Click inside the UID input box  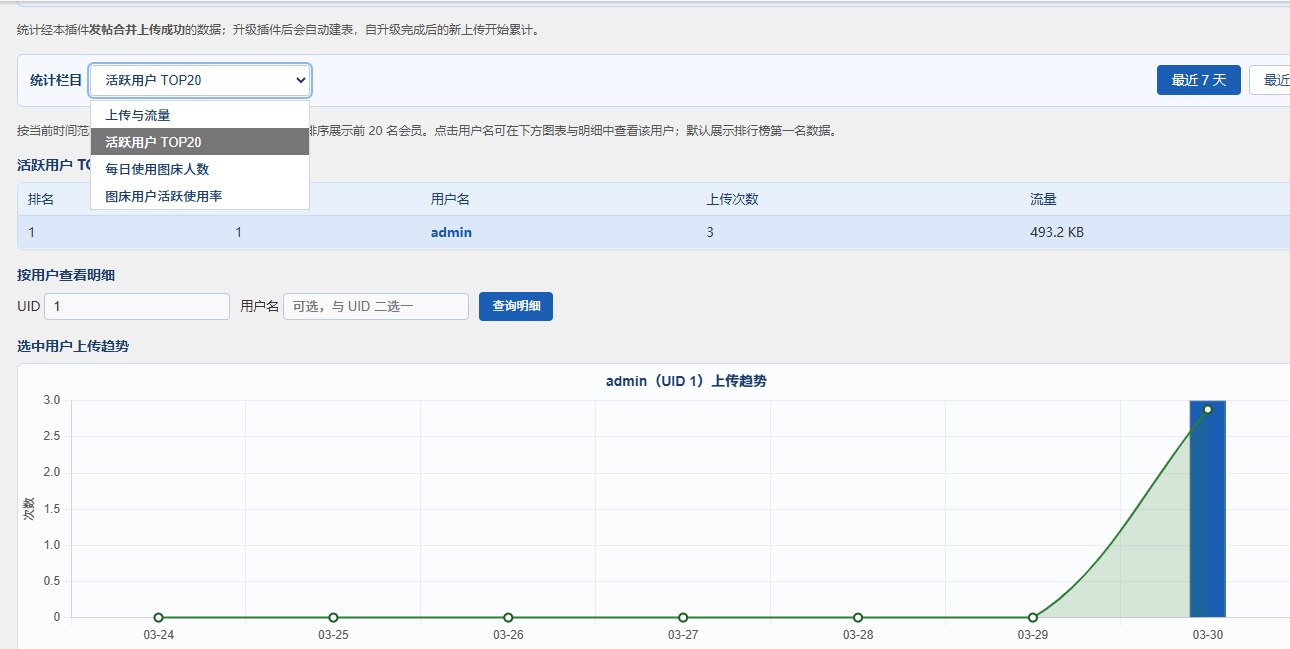point(136,306)
